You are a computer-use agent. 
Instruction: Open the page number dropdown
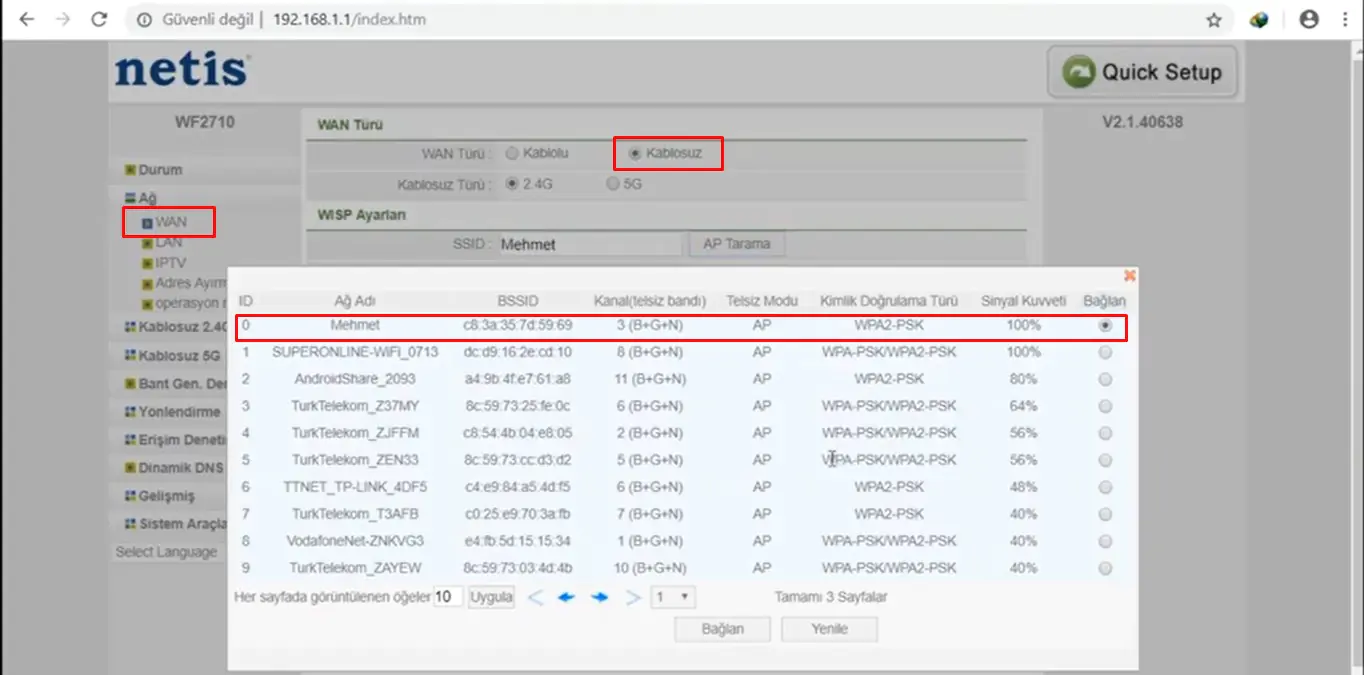tap(673, 598)
